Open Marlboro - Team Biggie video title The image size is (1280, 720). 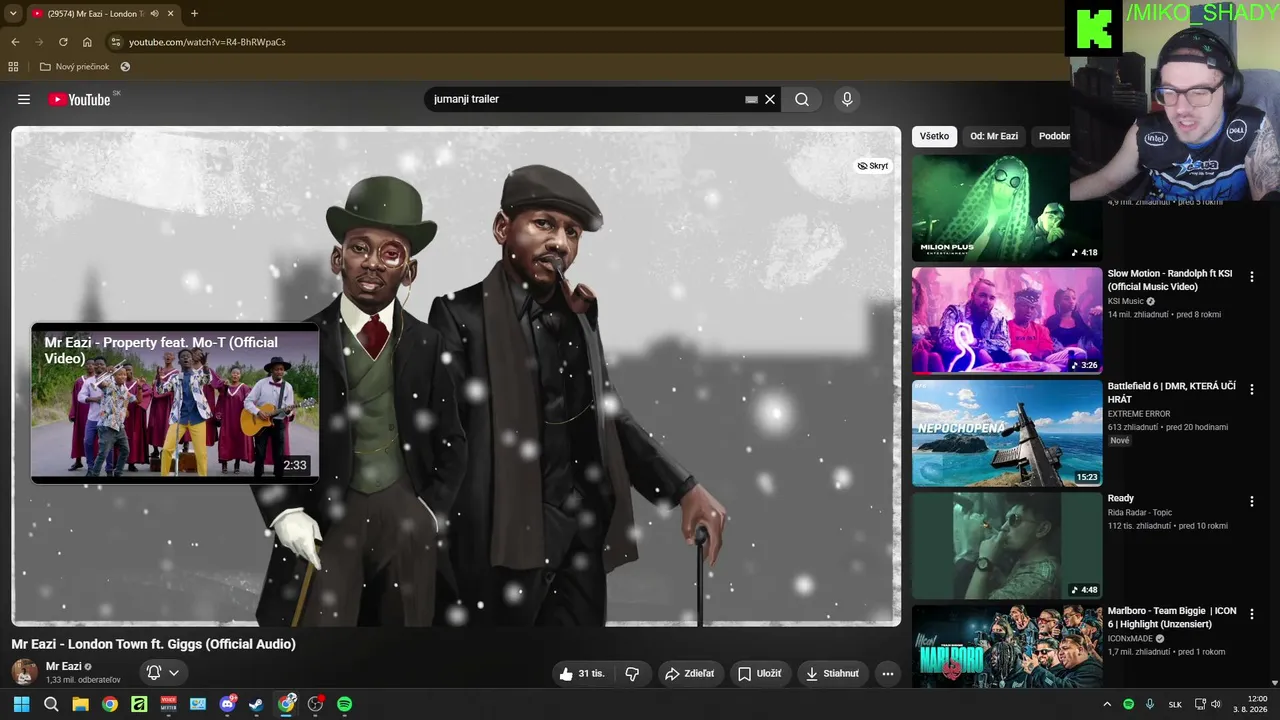click(1172, 617)
